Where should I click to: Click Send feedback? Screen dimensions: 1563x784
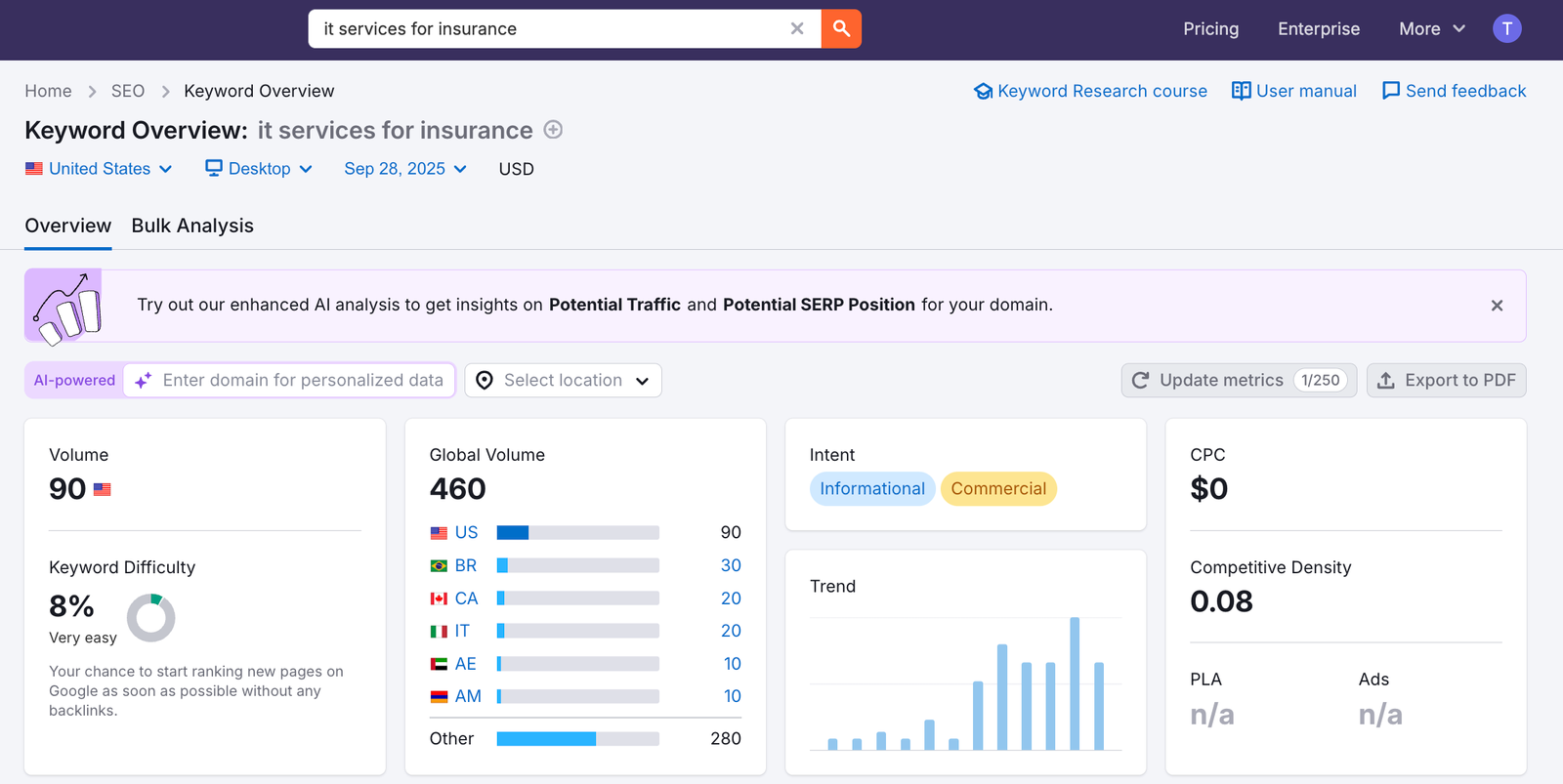coord(1454,91)
